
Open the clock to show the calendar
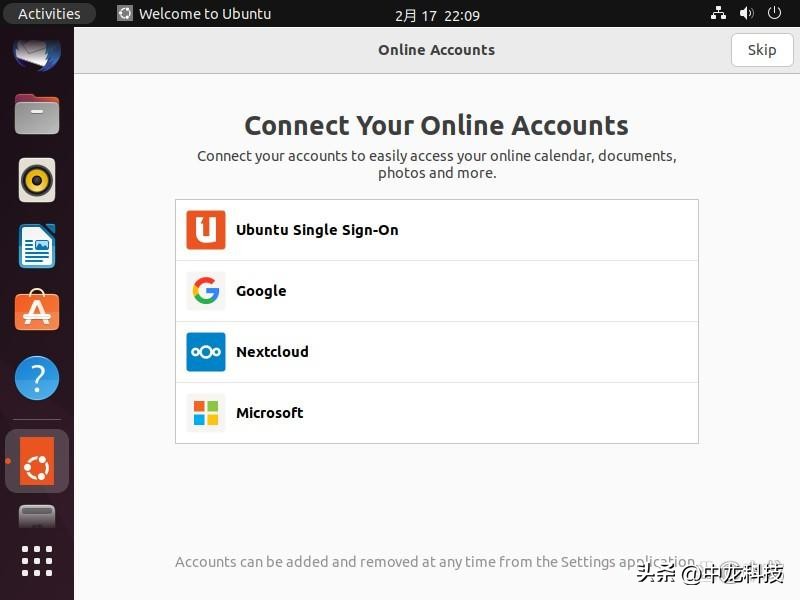click(x=436, y=13)
